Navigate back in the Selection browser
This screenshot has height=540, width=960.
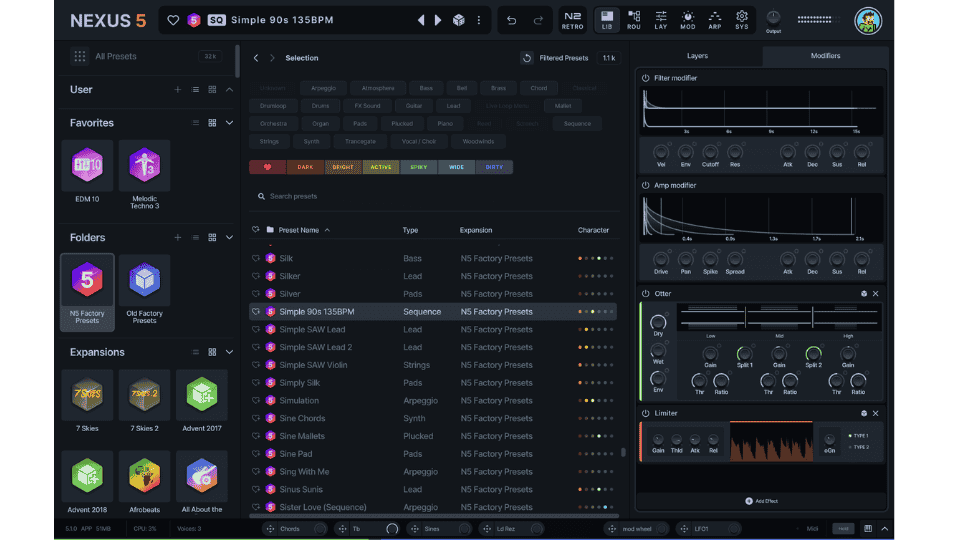[x=256, y=58]
